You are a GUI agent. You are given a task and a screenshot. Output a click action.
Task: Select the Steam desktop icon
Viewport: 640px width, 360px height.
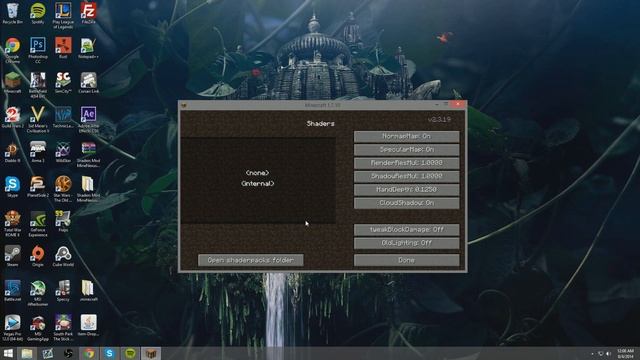[12, 256]
